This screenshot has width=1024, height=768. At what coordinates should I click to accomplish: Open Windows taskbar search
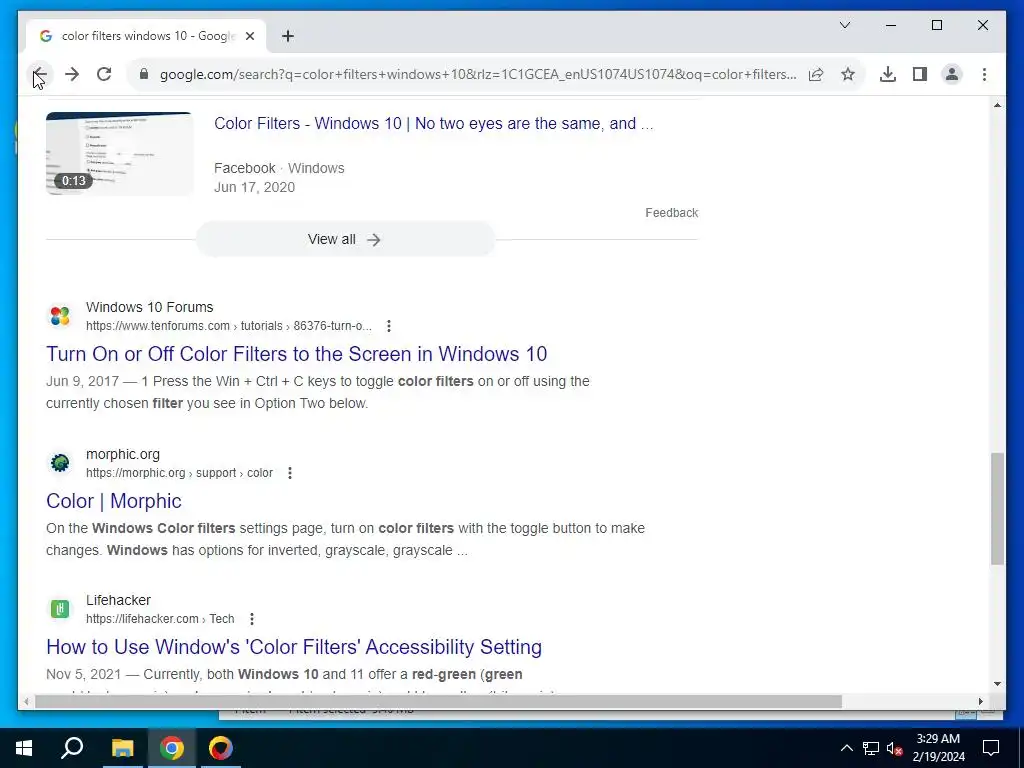pos(72,748)
